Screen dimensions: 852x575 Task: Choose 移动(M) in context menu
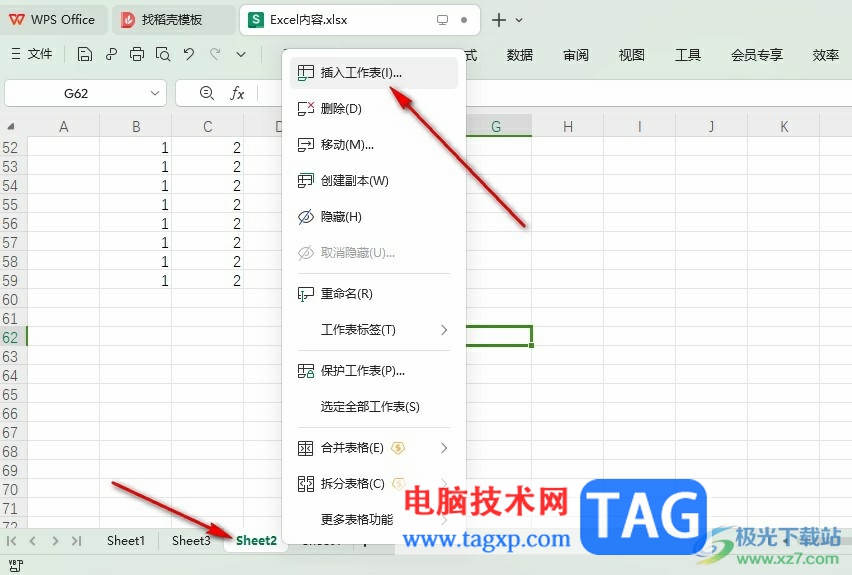[374, 145]
